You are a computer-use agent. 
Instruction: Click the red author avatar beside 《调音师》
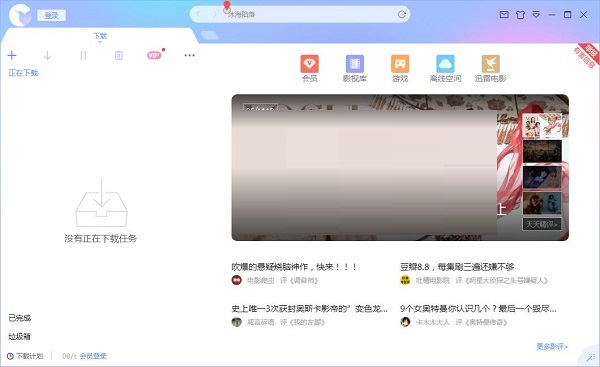(236, 280)
